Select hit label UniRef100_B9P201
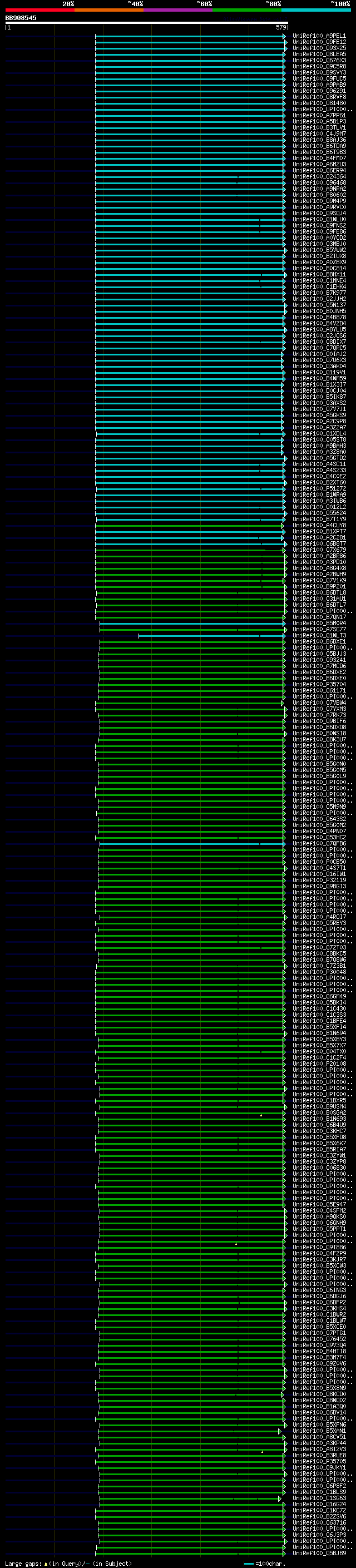356x1568 pixels. pos(319,587)
